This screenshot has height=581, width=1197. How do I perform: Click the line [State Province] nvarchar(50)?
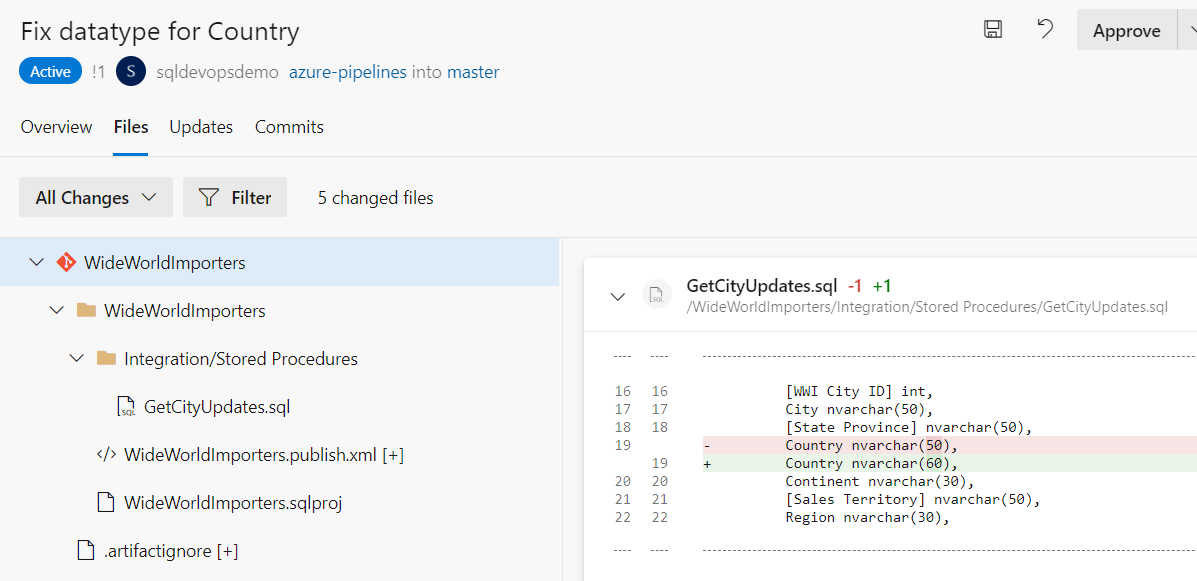(908, 427)
